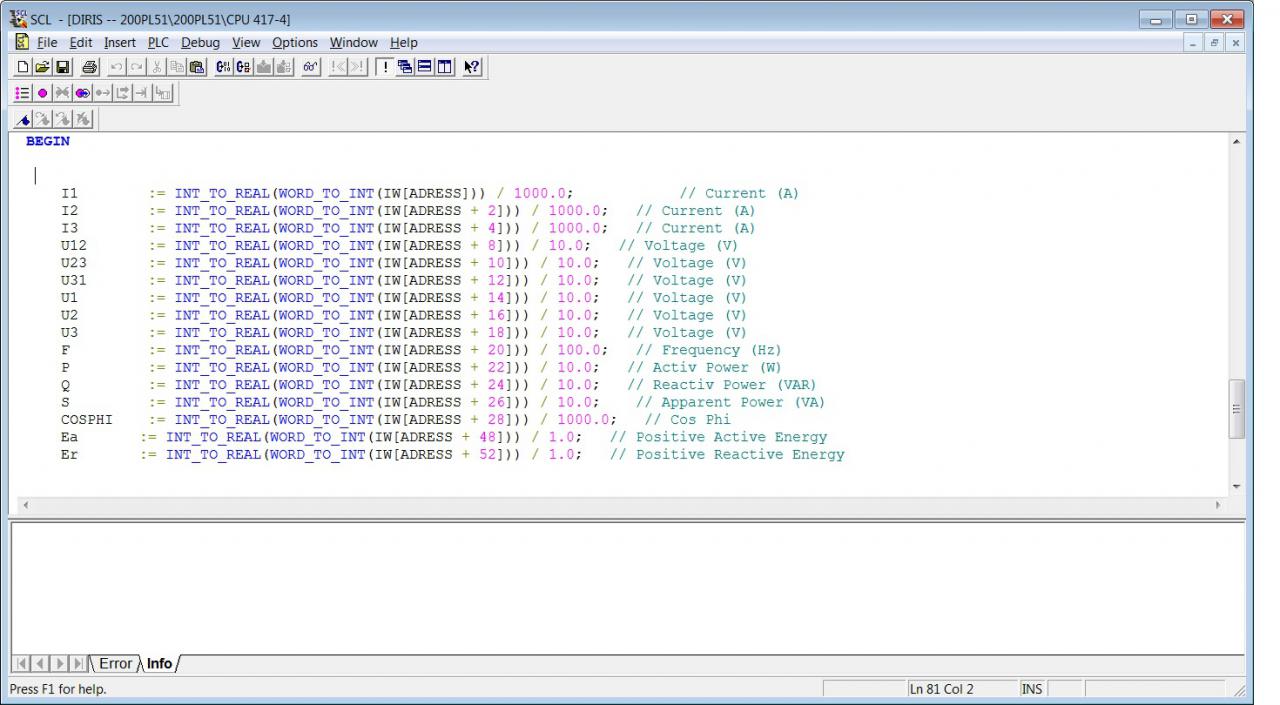This screenshot has width=1280, height=705.
Task: Click the Compile icon in toolbar
Action: click(x=223, y=67)
